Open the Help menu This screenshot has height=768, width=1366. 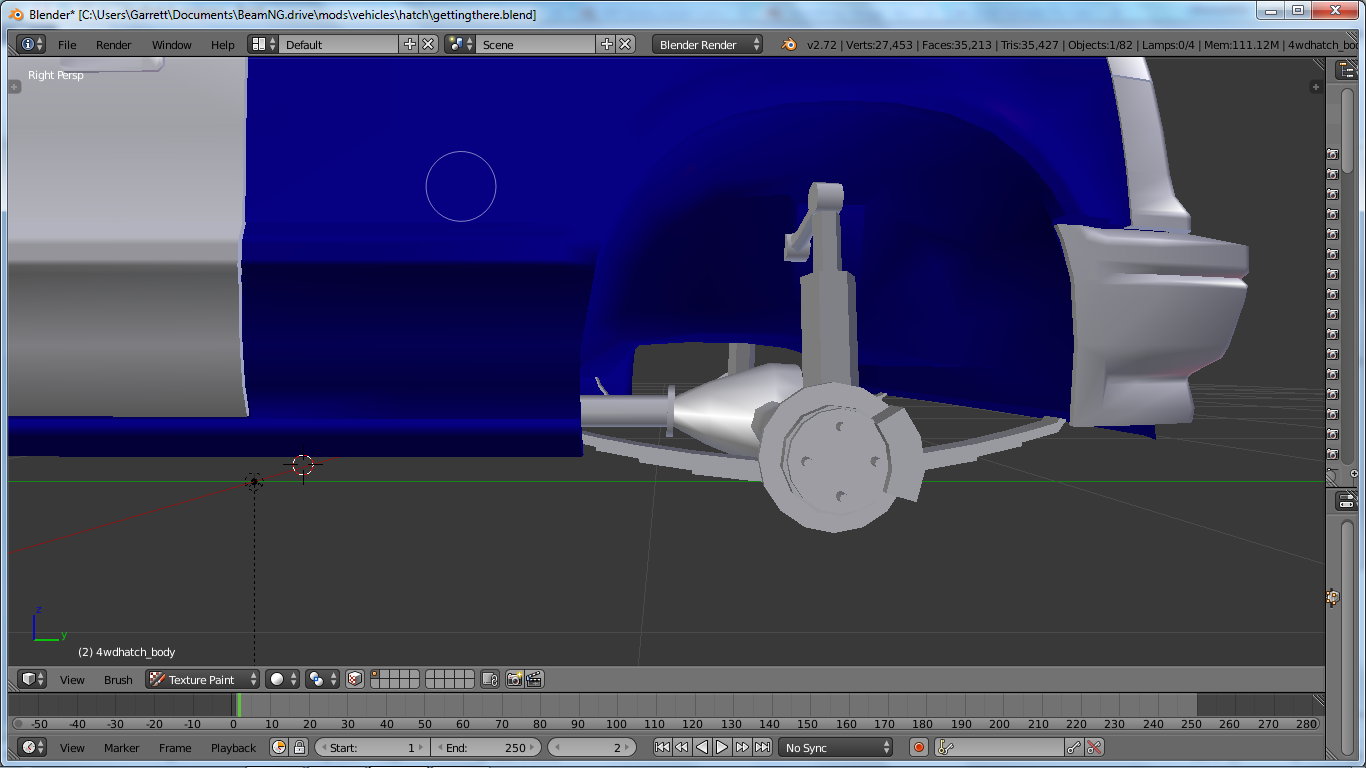pyautogui.click(x=223, y=45)
